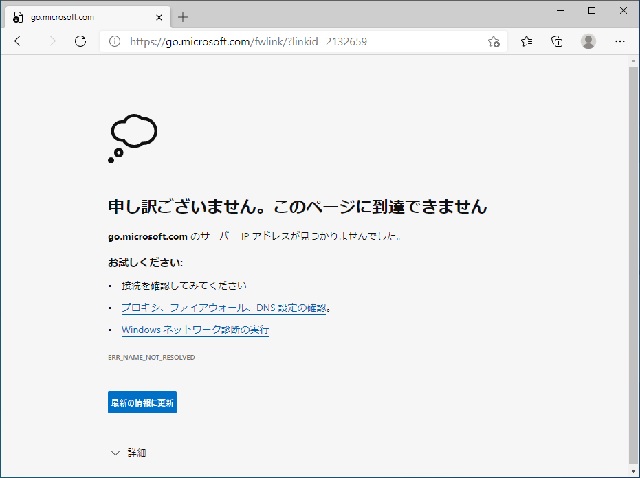Viewport: 640px width, 478px height.
Task: Open the Collections icon
Action: tap(557, 41)
